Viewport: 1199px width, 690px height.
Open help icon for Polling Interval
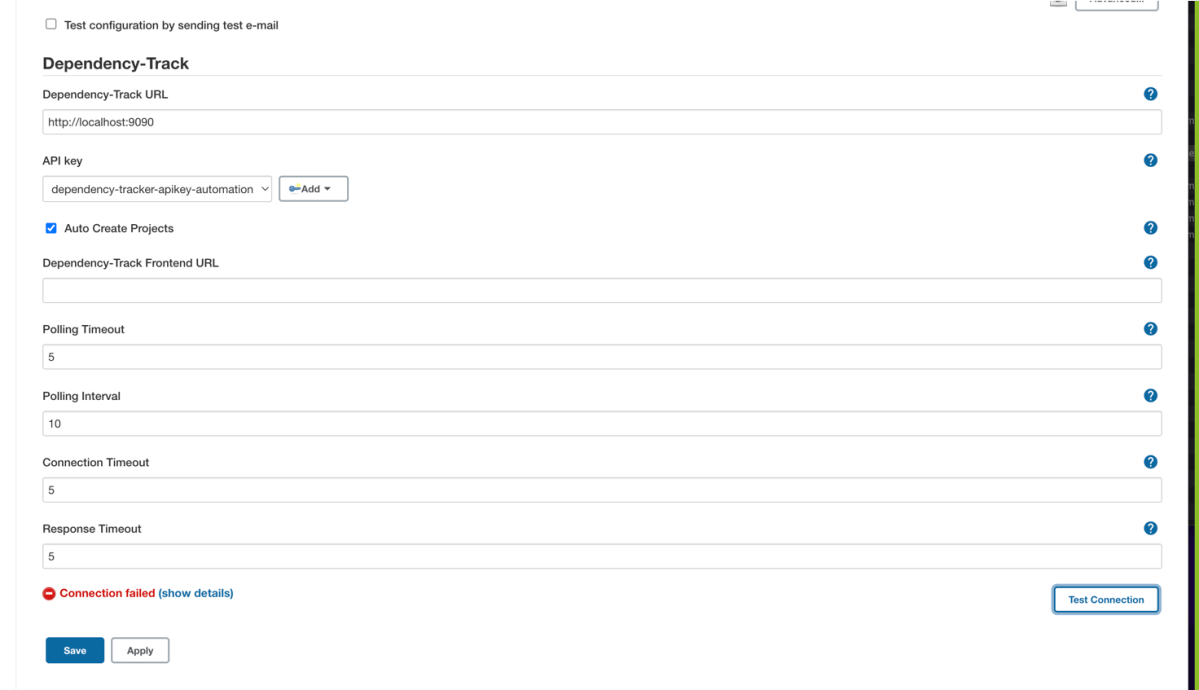(x=1150, y=395)
